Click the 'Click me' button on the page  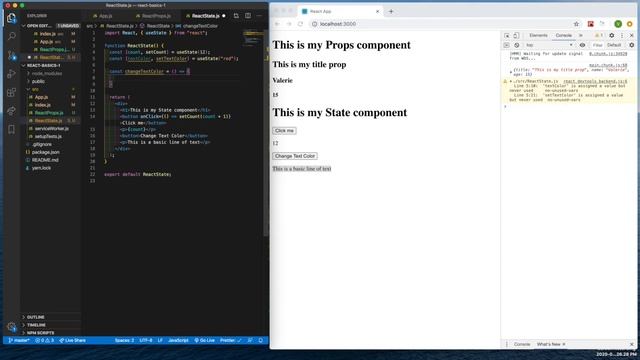click(284, 131)
